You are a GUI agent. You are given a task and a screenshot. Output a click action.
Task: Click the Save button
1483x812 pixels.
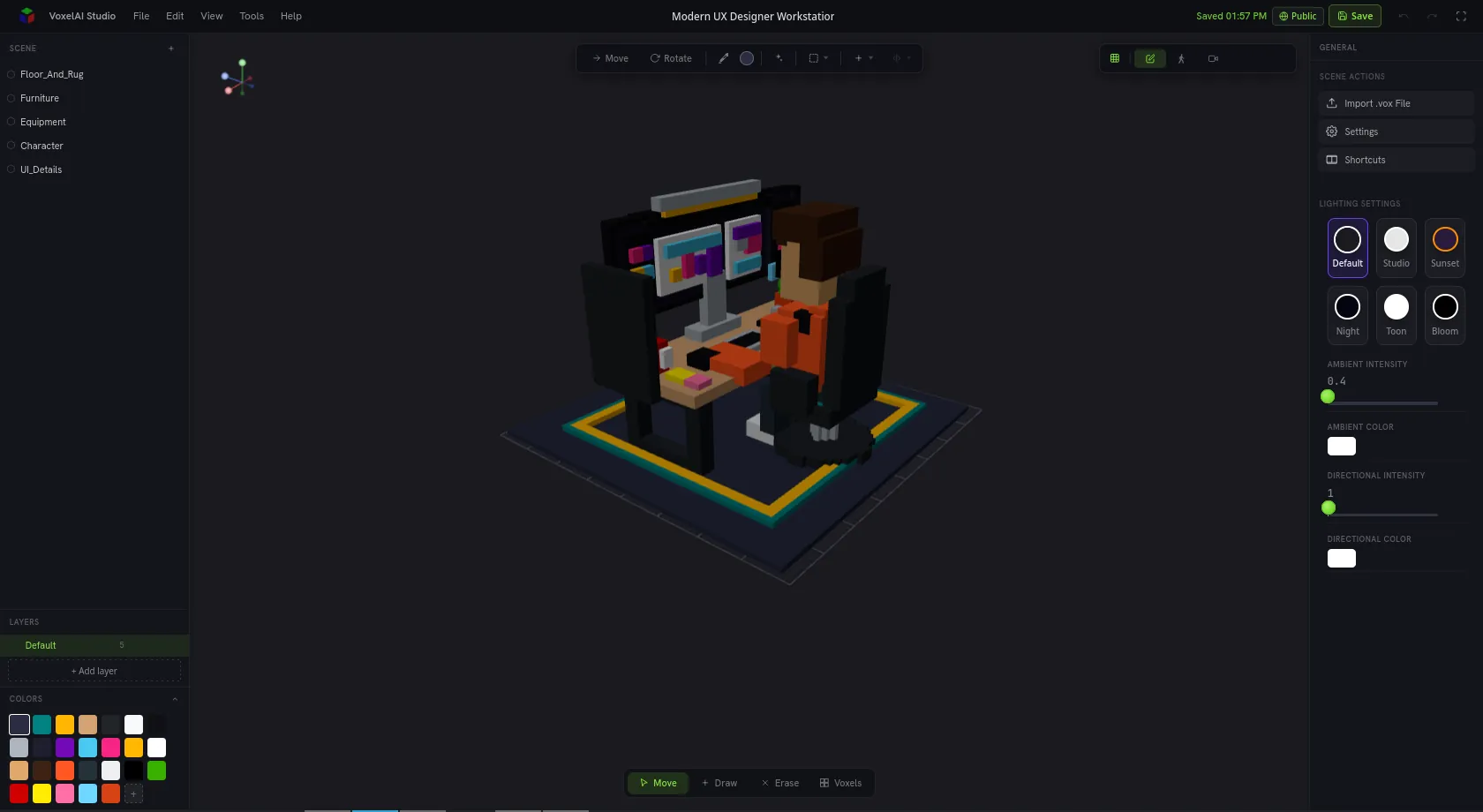coord(1355,16)
